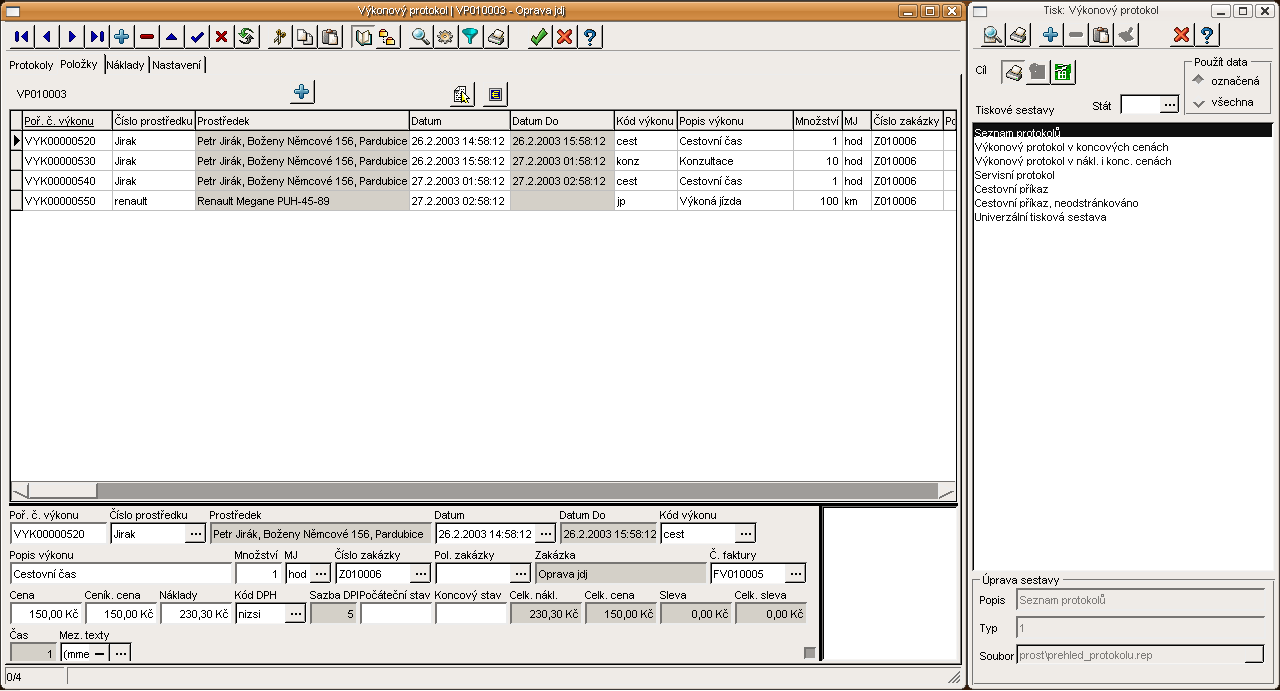Click the funnel filter icon
The height and width of the screenshot is (691, 1280).
[470, 37]
